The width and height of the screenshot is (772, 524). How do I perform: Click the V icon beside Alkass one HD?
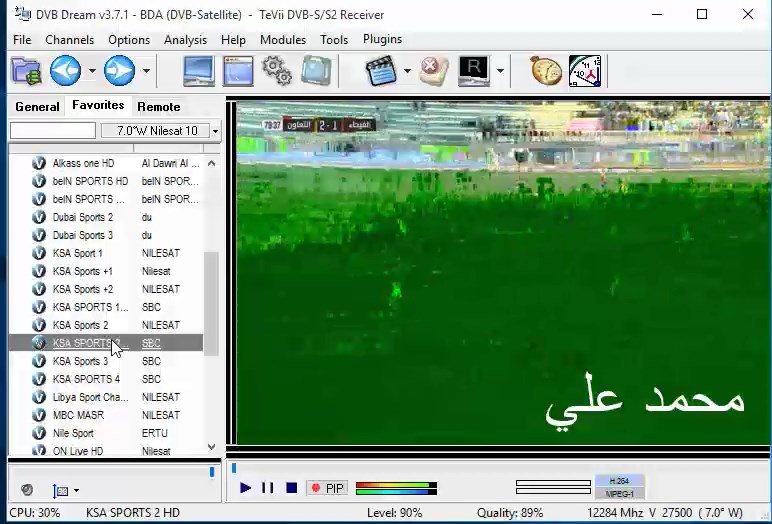click(39, 163)
